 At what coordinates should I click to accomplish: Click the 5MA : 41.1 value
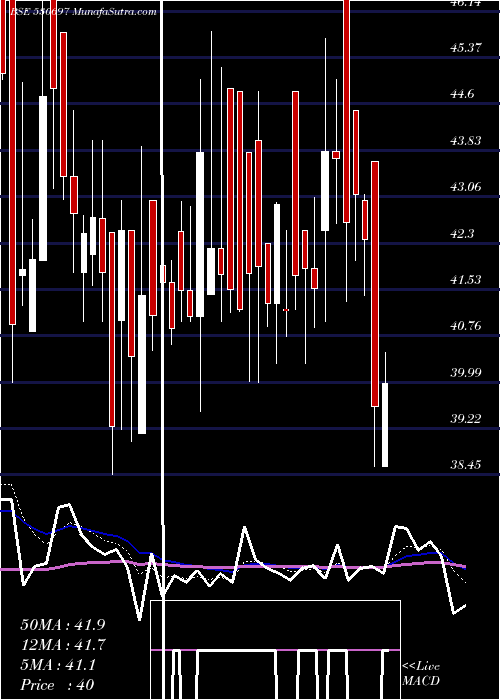click(58, 665)
